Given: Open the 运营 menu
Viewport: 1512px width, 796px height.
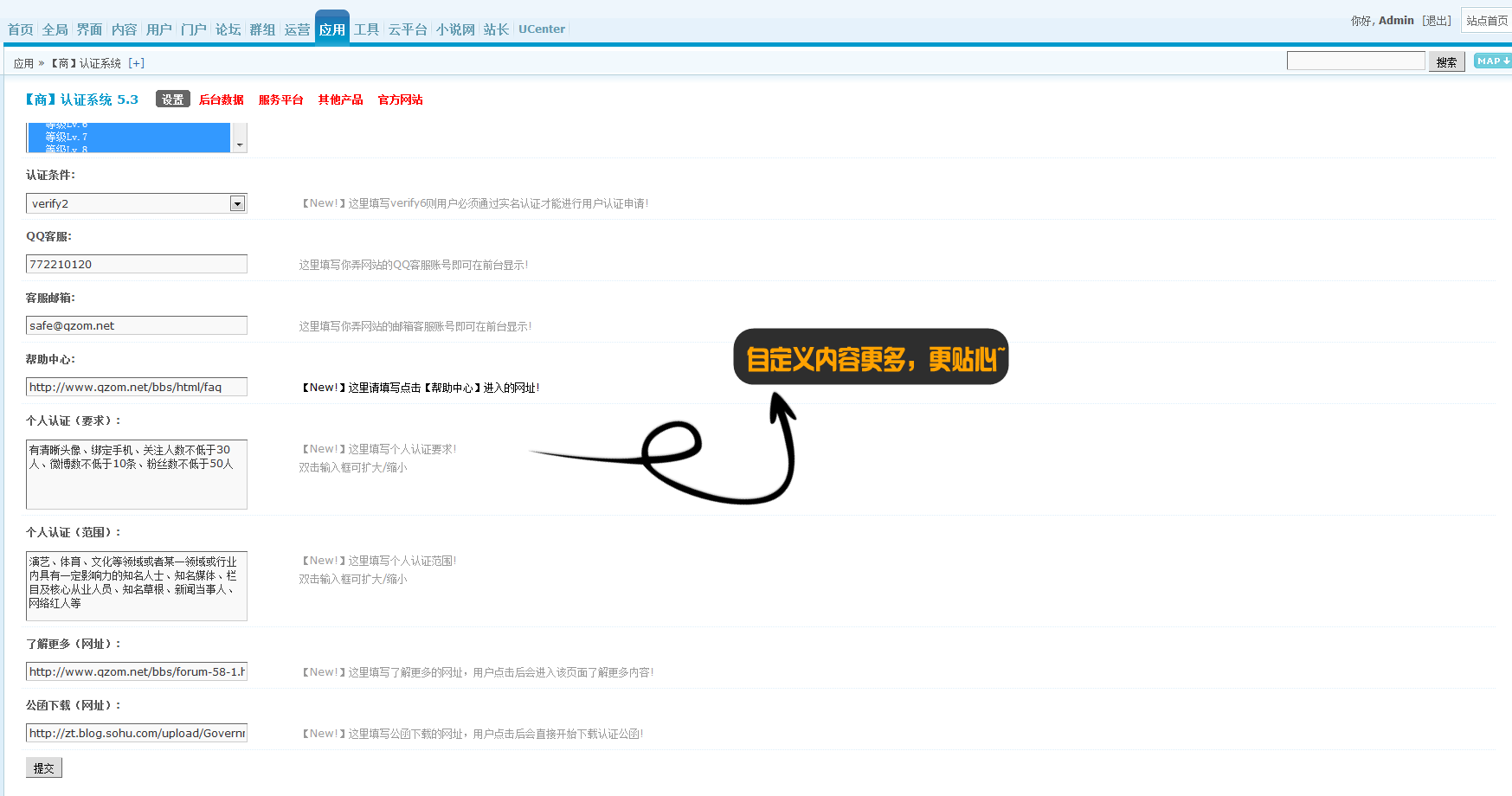Looking at the screenshot, I should click(298, 29).
